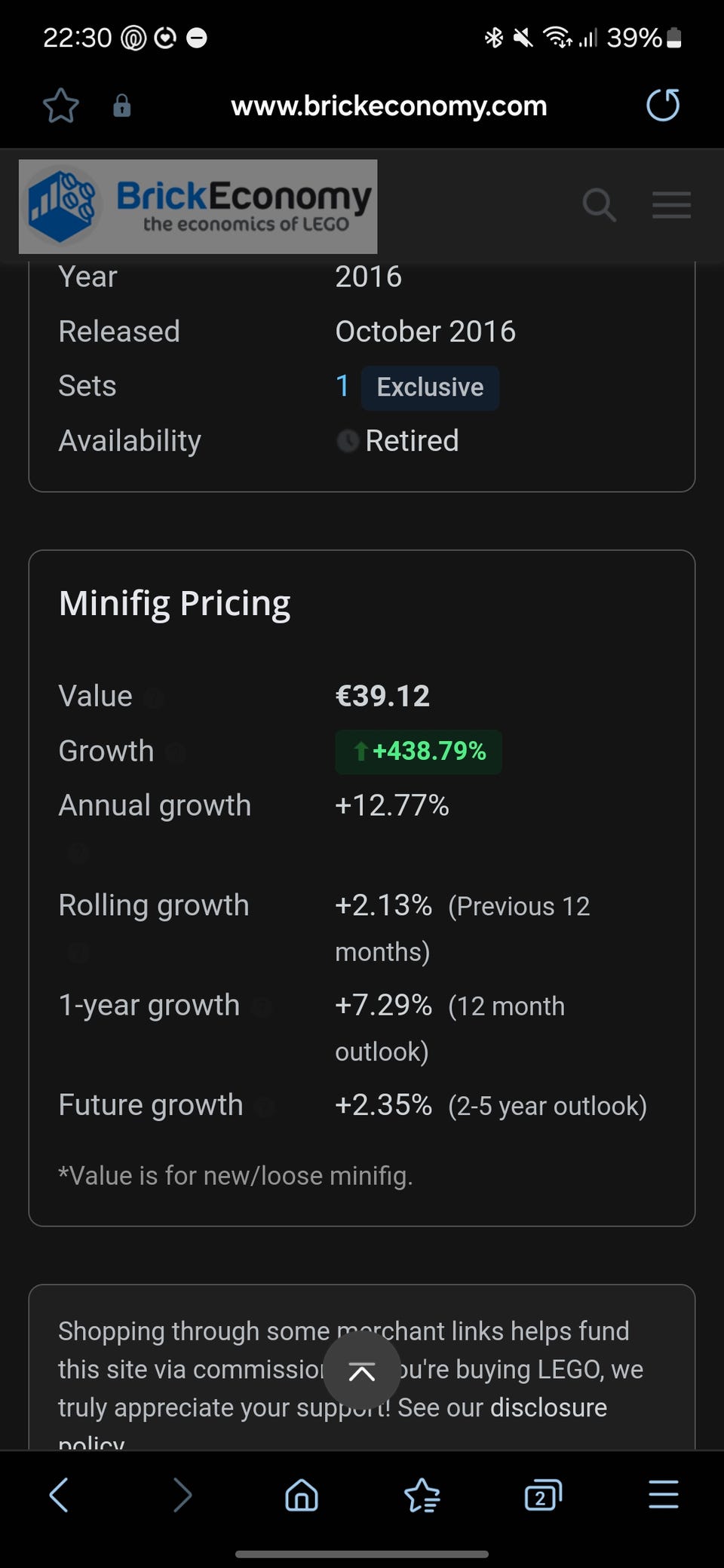Tap the BrickEconomy logo
Viewport: 724px width, 1568px height.
(x=198, y=206)
